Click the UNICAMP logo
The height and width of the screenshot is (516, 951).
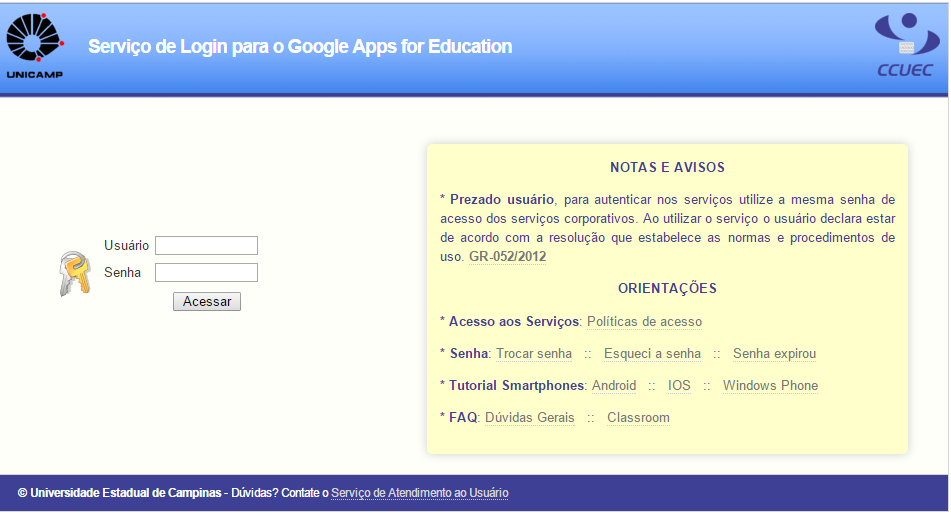tap(35, 46)
